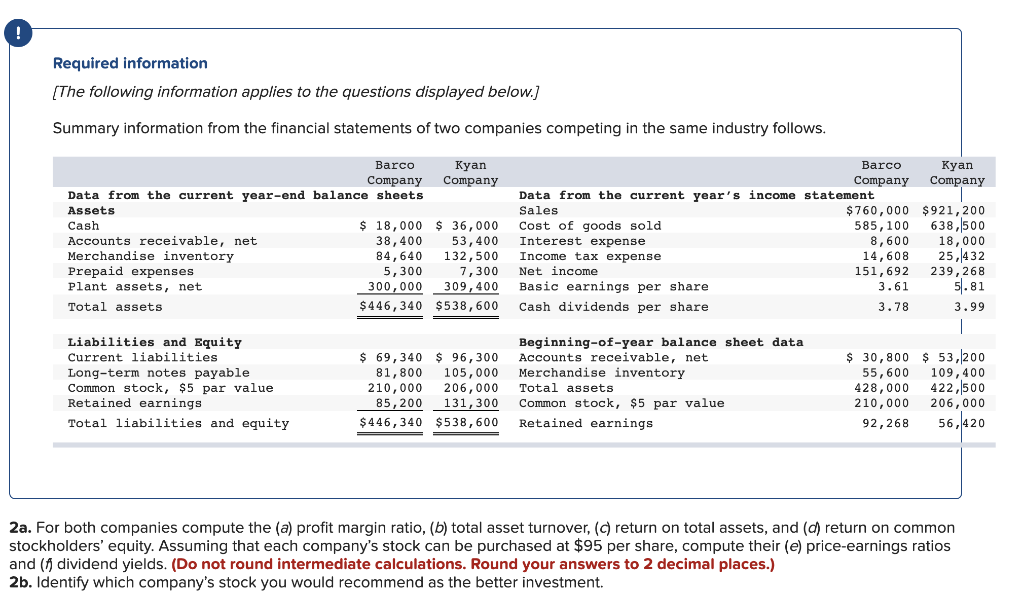
Task: Select 'Data from the current year's income statement' heading
Action: [x=696, y=195]
